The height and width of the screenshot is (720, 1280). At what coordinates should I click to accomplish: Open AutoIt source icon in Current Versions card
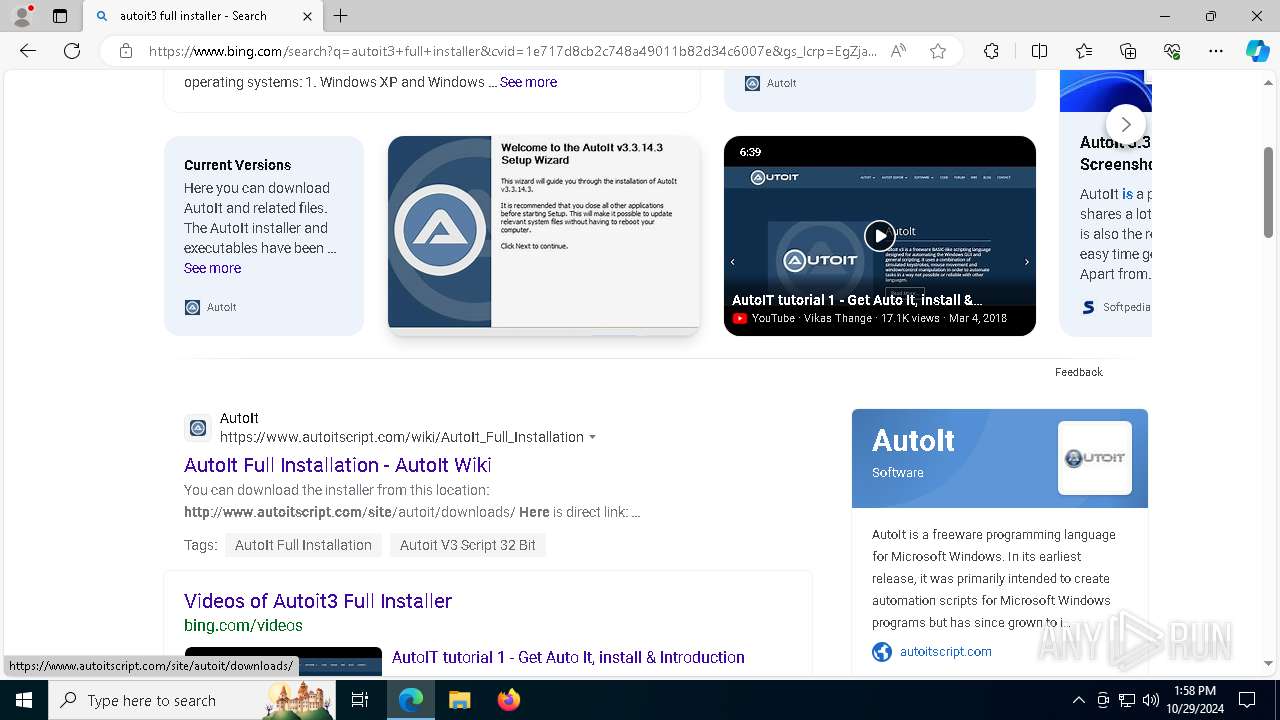pyautogui.click(x=193, y=307)
